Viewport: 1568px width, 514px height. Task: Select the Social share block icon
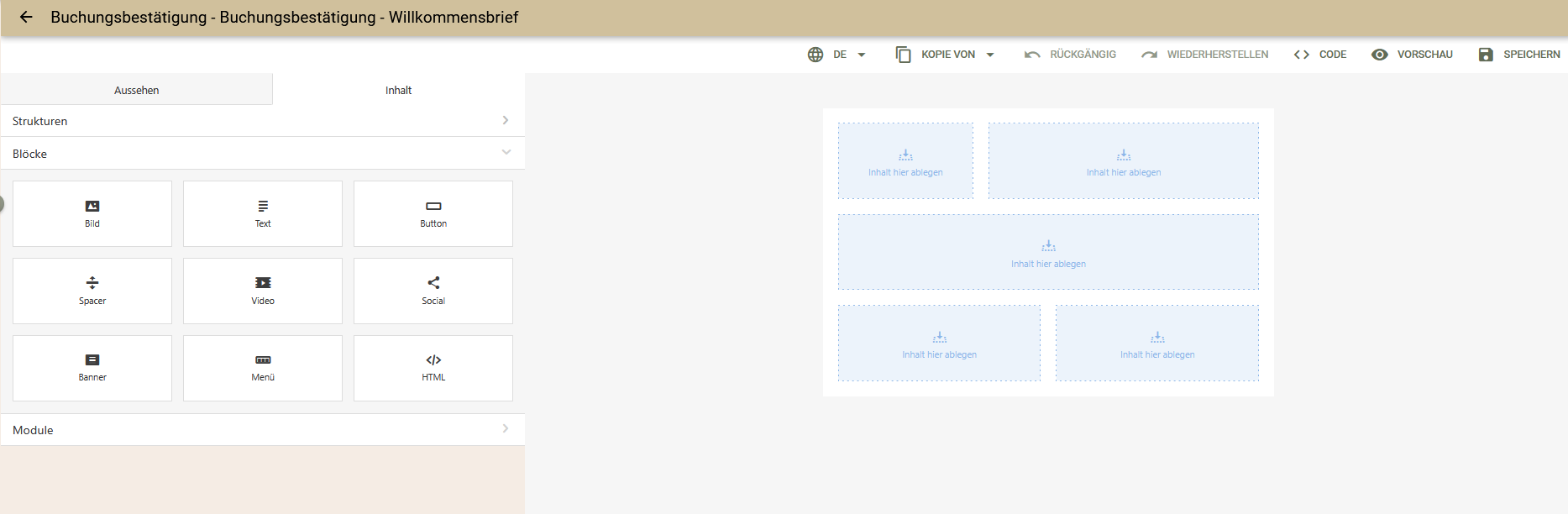click(433, 282)
